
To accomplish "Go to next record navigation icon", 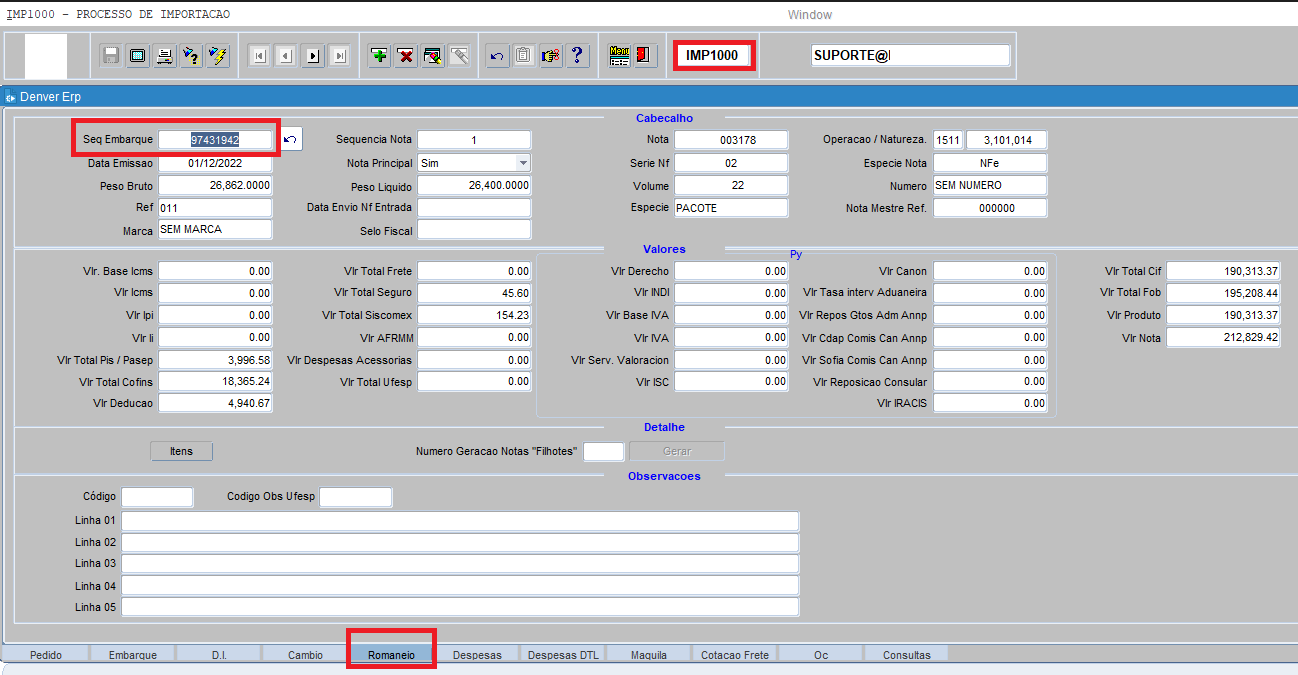I will point(313,56).
